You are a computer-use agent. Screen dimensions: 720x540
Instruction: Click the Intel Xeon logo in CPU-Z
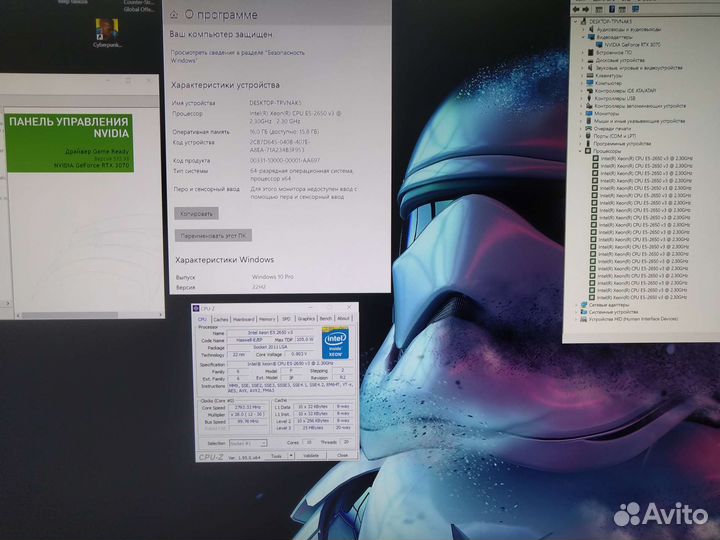tap(335, 343)
